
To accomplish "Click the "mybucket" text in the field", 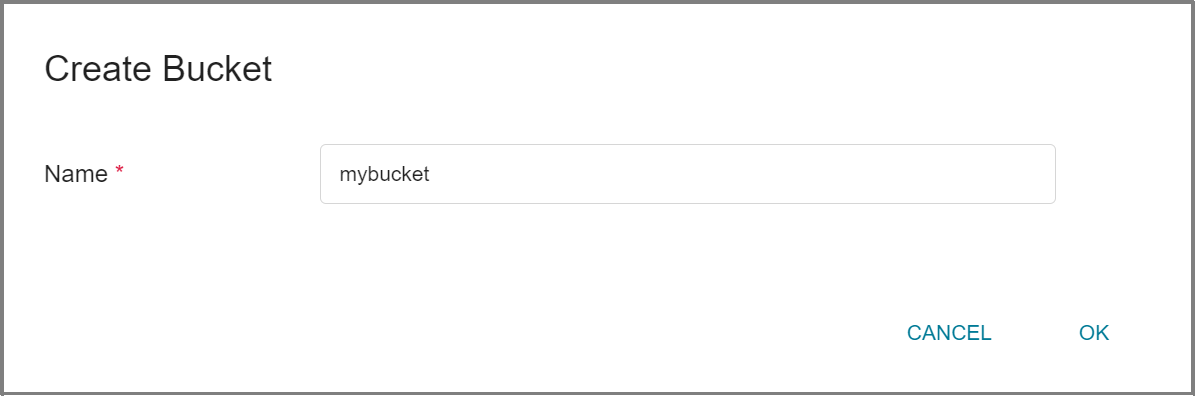I will [x=384, y=175].
